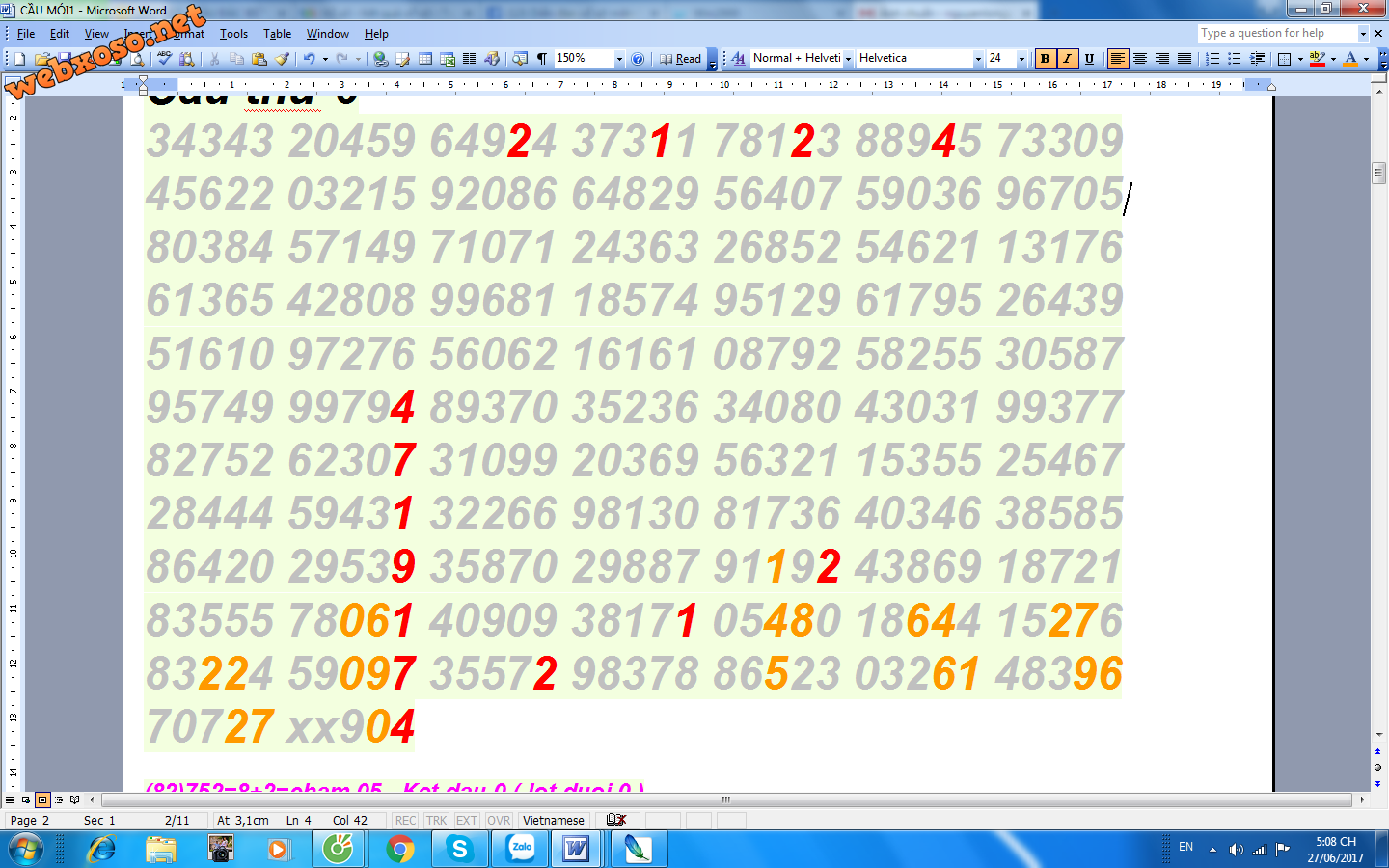This screenshot has height=868, width=1389.
Task: Switch to Normal view button
Action: 10,800
